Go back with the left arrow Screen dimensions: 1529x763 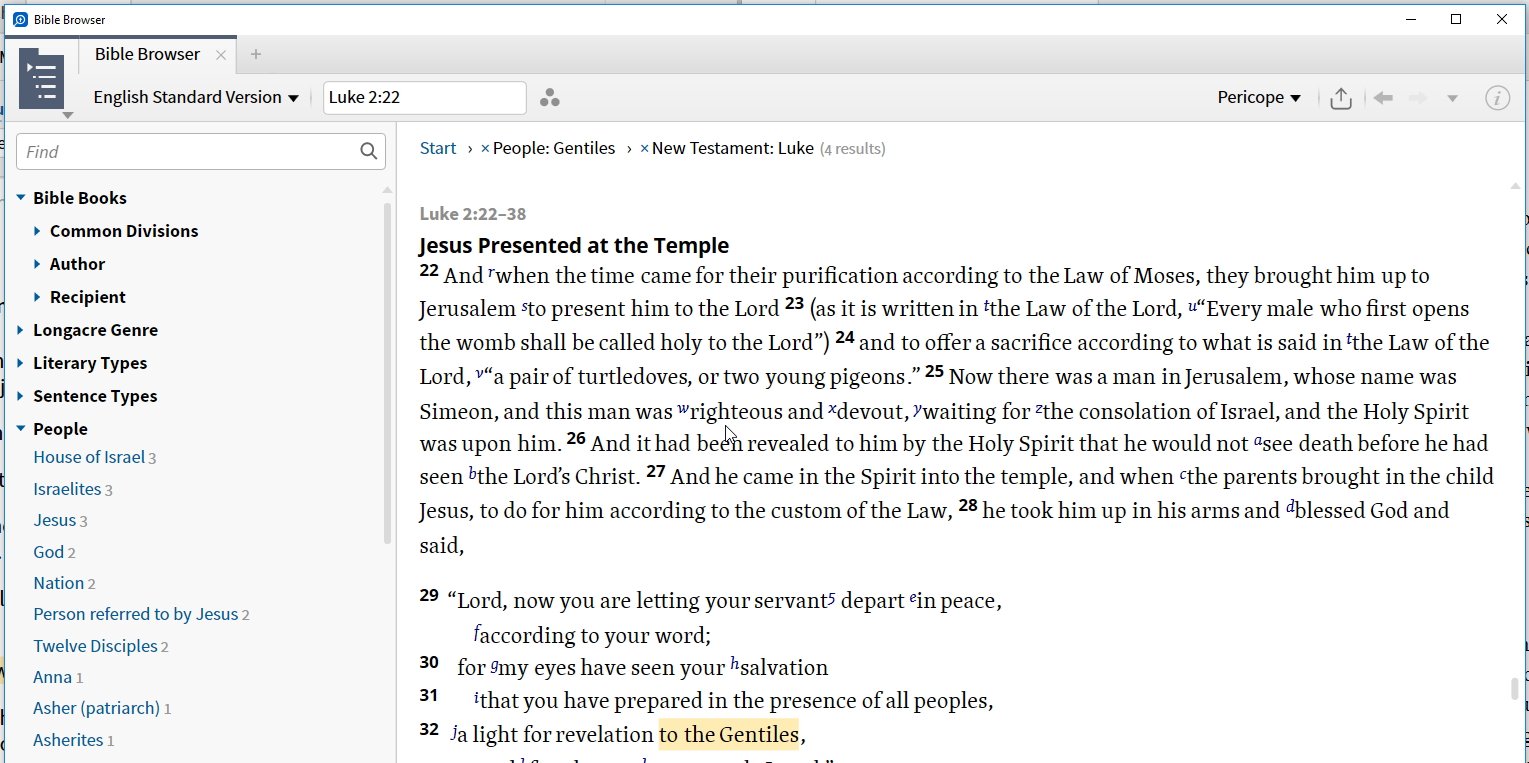coord(1383,98)
